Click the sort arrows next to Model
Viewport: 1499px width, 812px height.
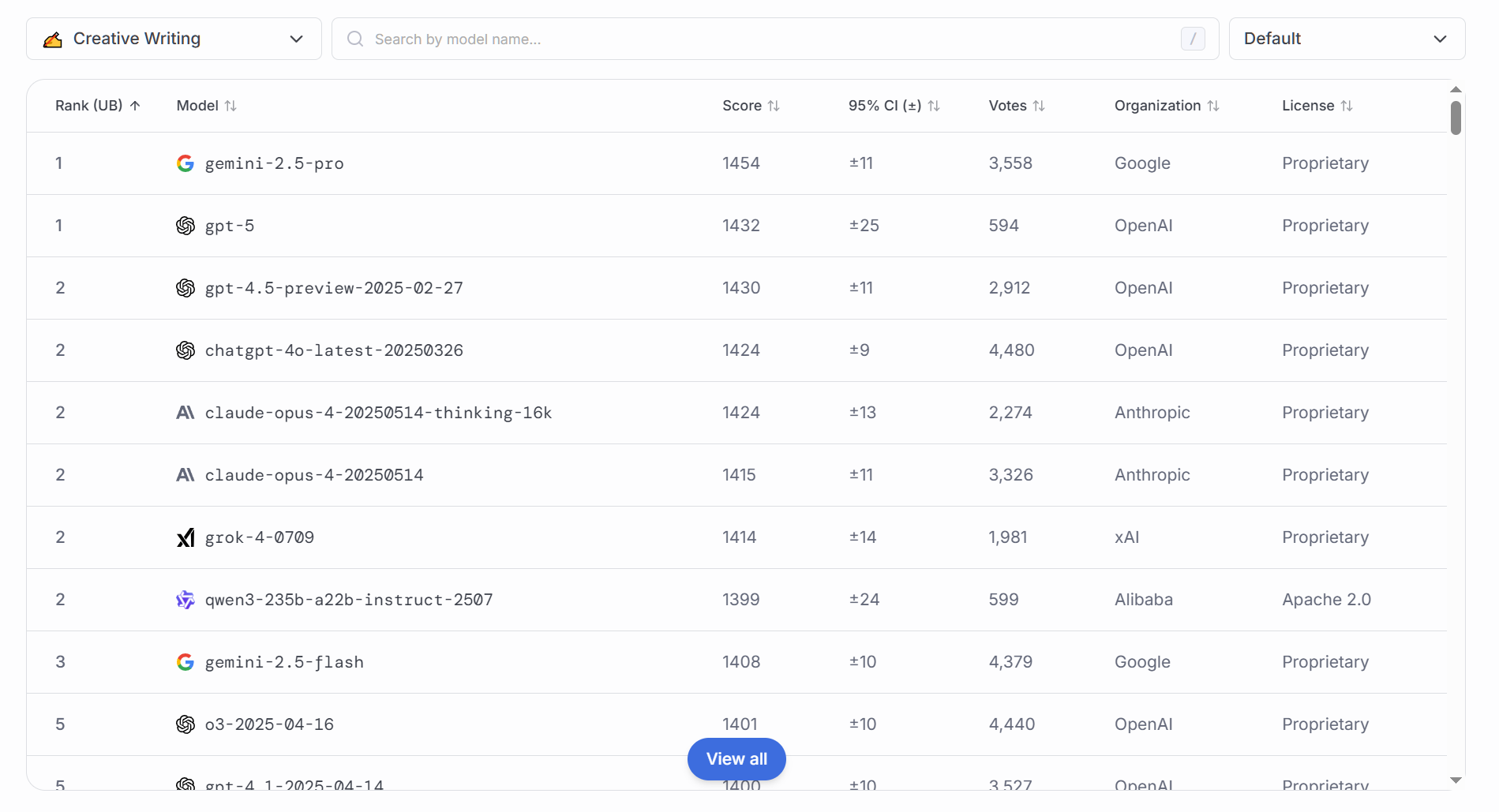pos(230,106)
